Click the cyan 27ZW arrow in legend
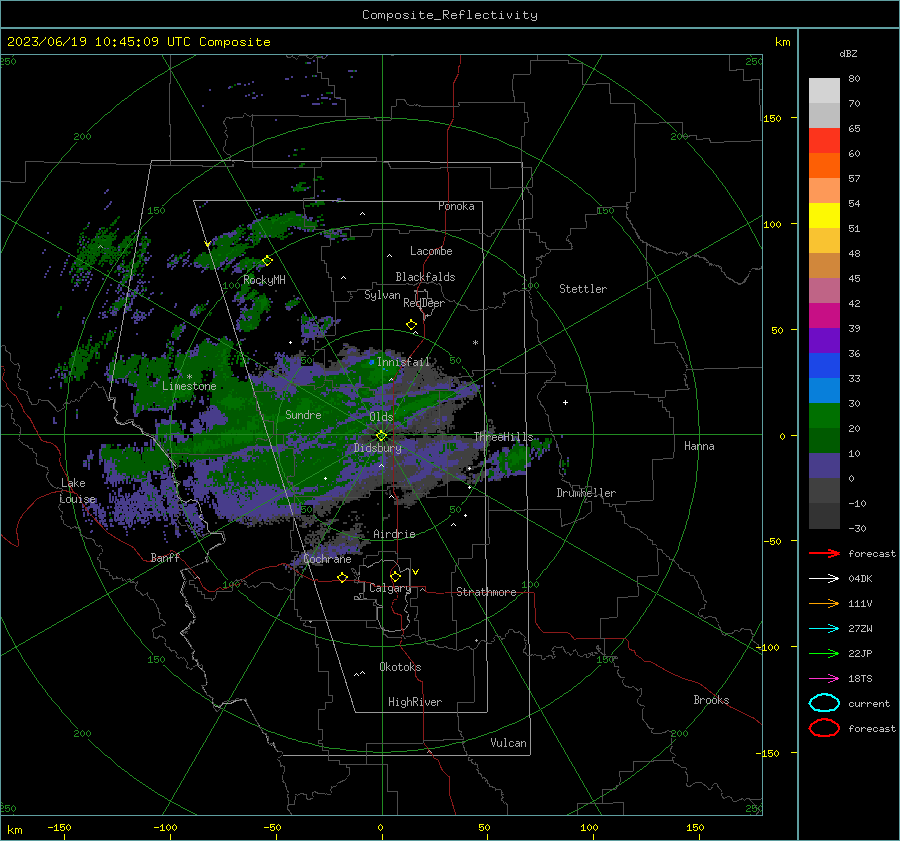 824,629
